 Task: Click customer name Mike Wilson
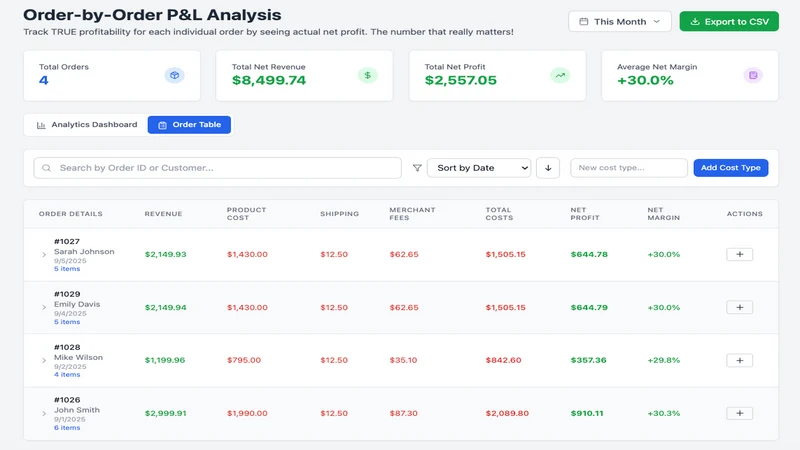click(79, 357)
